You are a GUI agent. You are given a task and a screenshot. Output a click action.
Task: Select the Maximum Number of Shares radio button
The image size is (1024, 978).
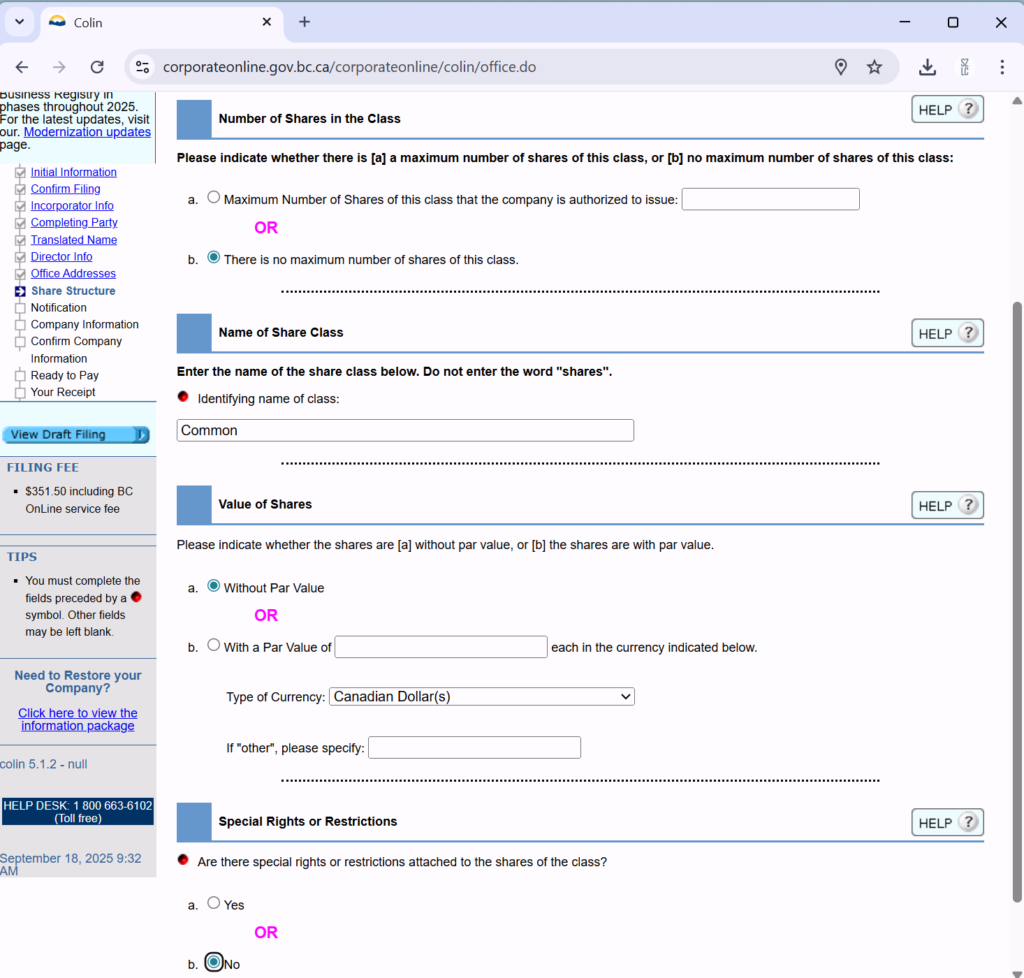point(213,198)
